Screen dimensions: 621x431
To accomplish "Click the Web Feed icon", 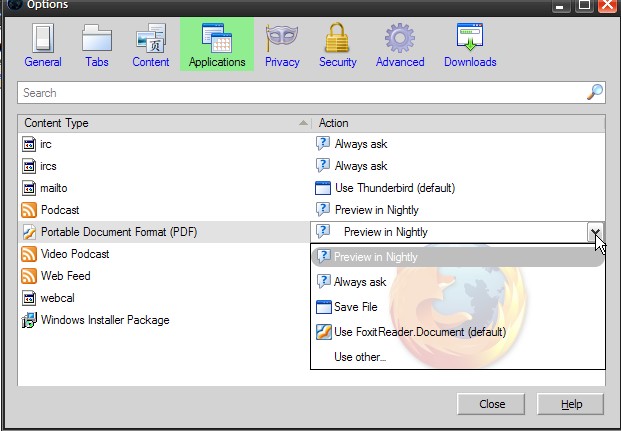I will point(29,276).
